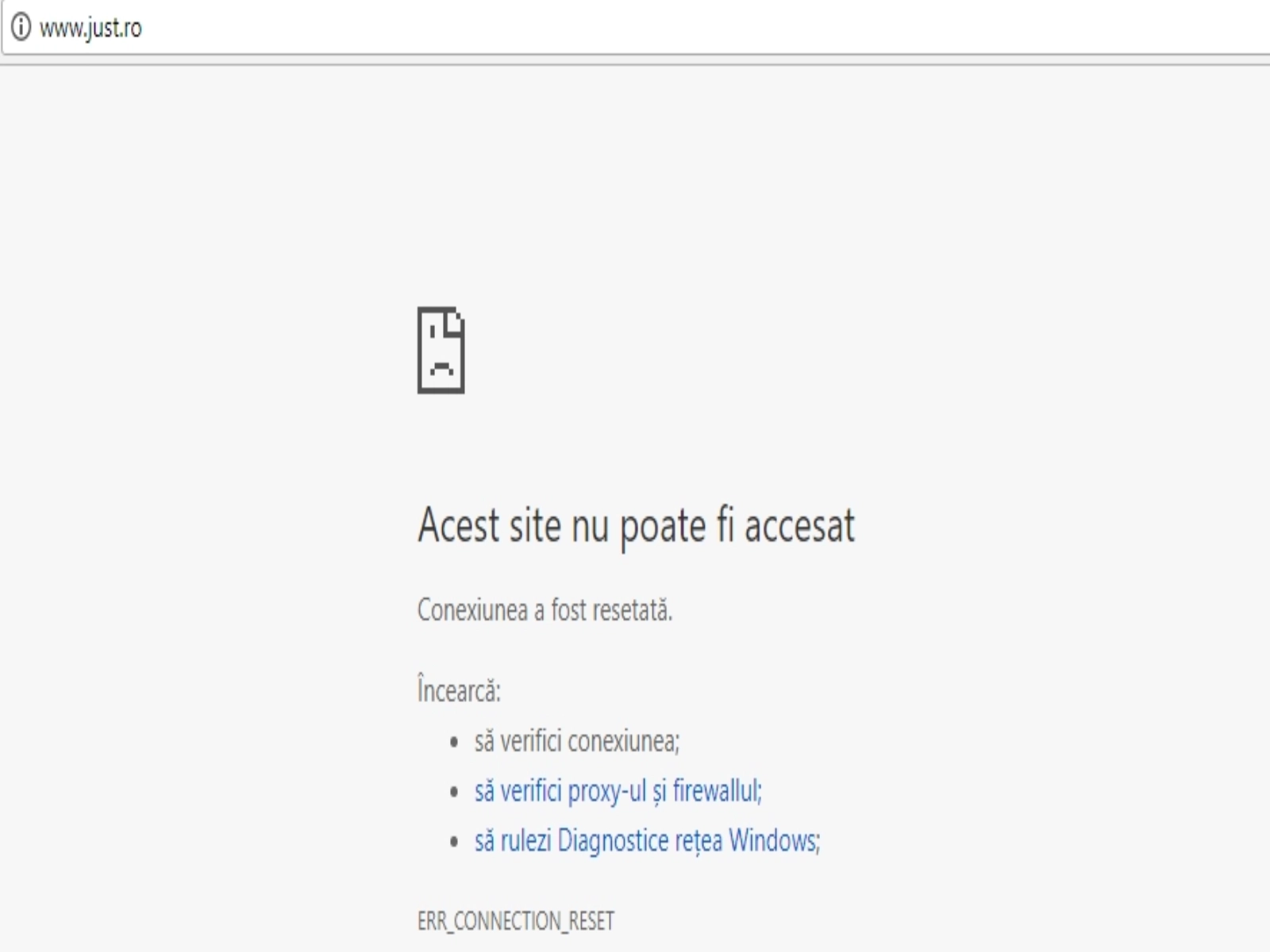Click the sad page error icon

(x=441, y=350)
